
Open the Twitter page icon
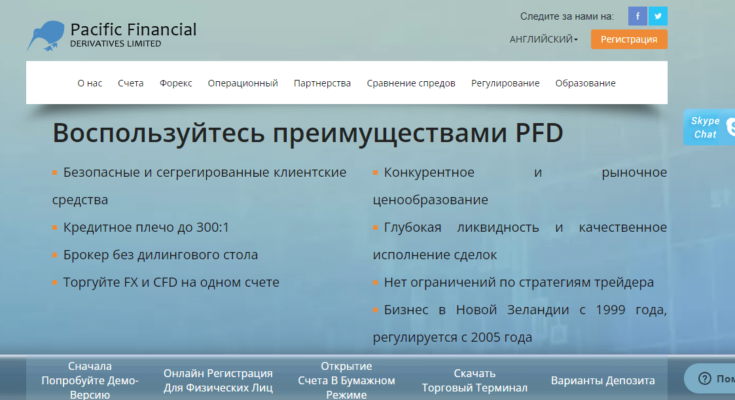pyautogui.click(x=658, y=16)
